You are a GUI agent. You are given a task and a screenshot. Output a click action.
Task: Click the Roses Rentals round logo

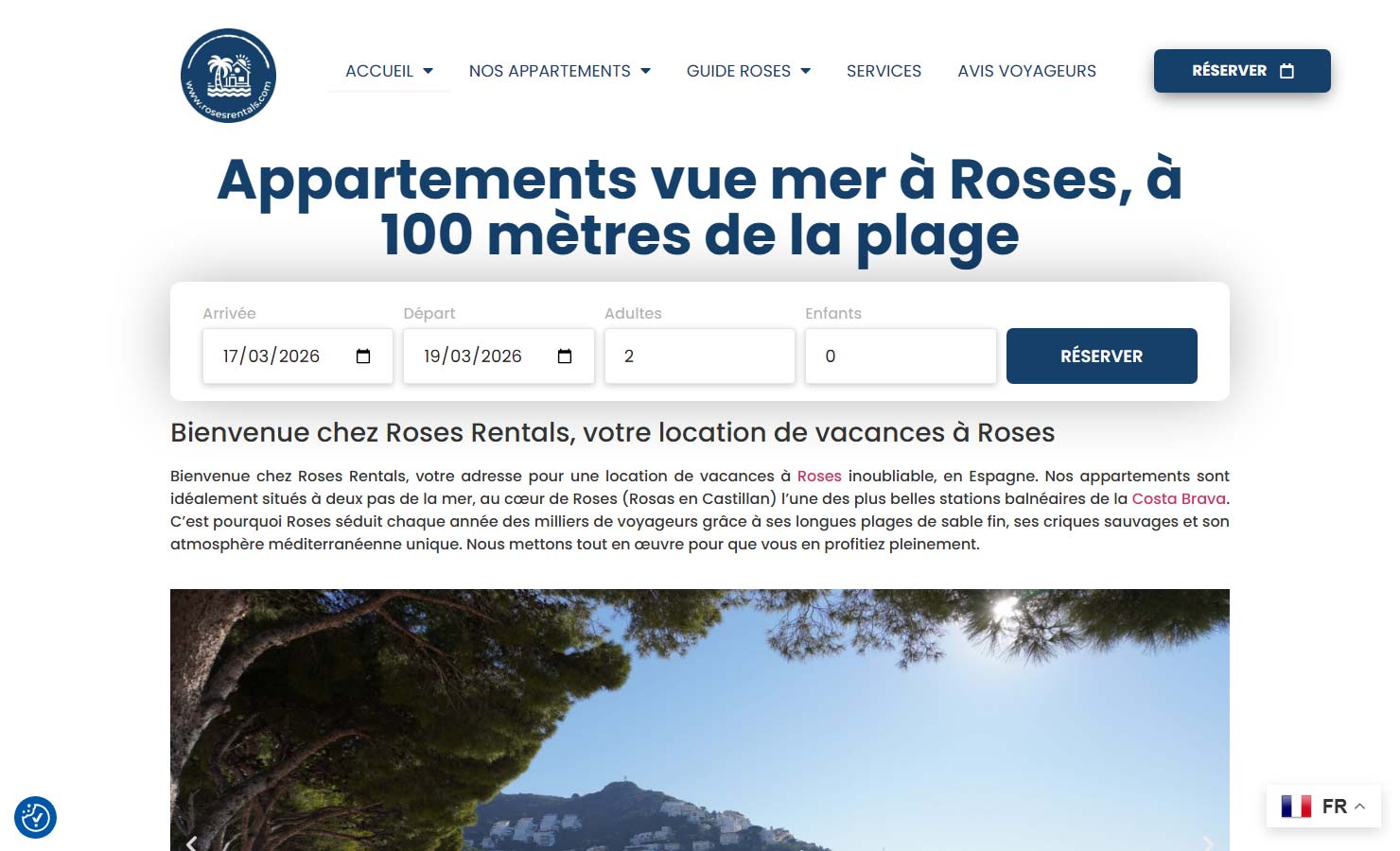(x=228, y=76)
